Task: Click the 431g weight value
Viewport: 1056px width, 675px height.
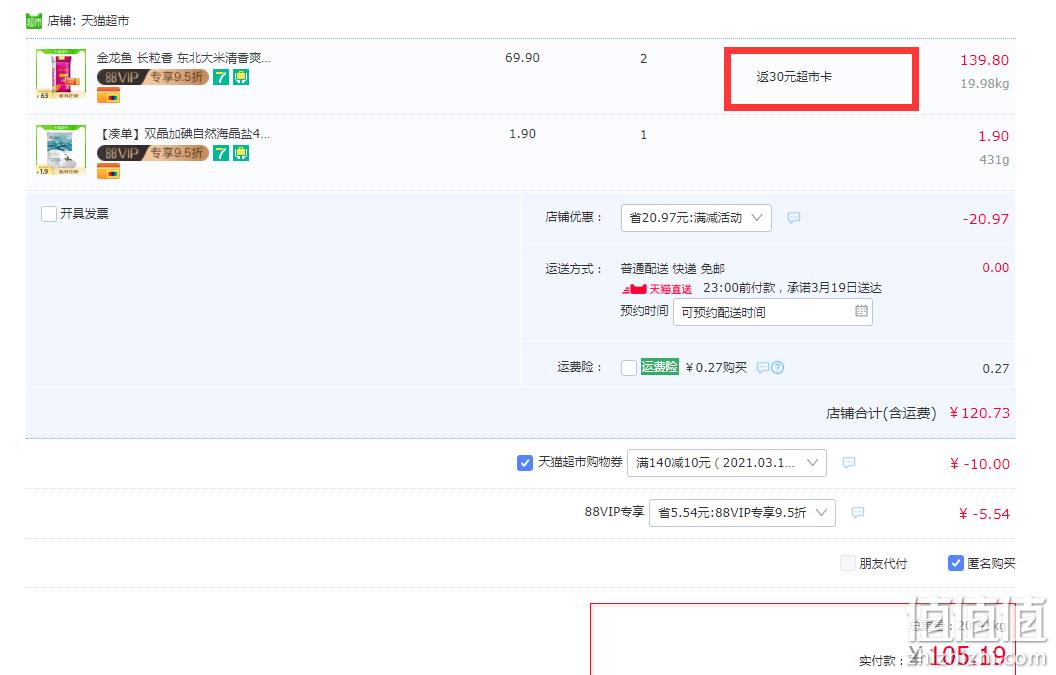Action: [994, 160]
